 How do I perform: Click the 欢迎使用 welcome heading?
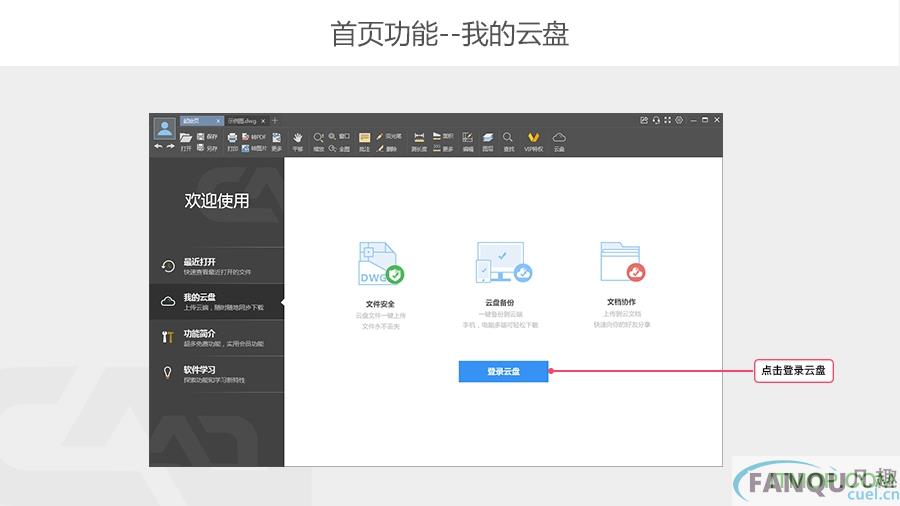(216, 200)
